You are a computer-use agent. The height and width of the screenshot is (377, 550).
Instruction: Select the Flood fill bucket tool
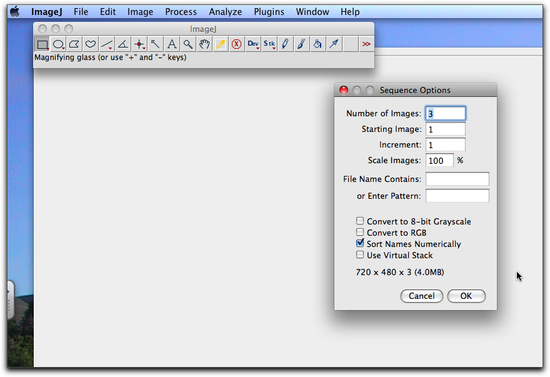pos(317,44)
